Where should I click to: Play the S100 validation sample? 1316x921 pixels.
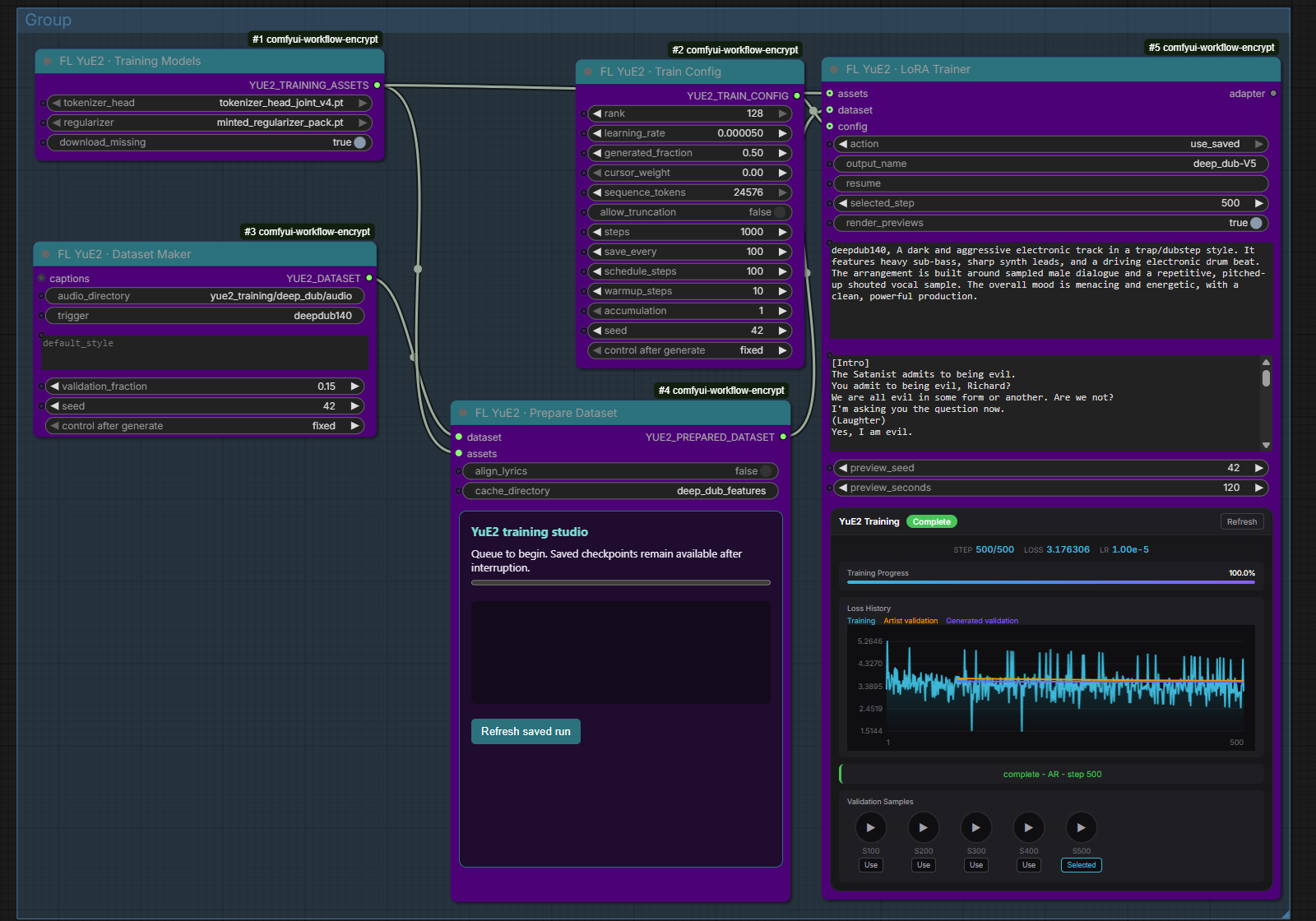click(x=870, y=827)
